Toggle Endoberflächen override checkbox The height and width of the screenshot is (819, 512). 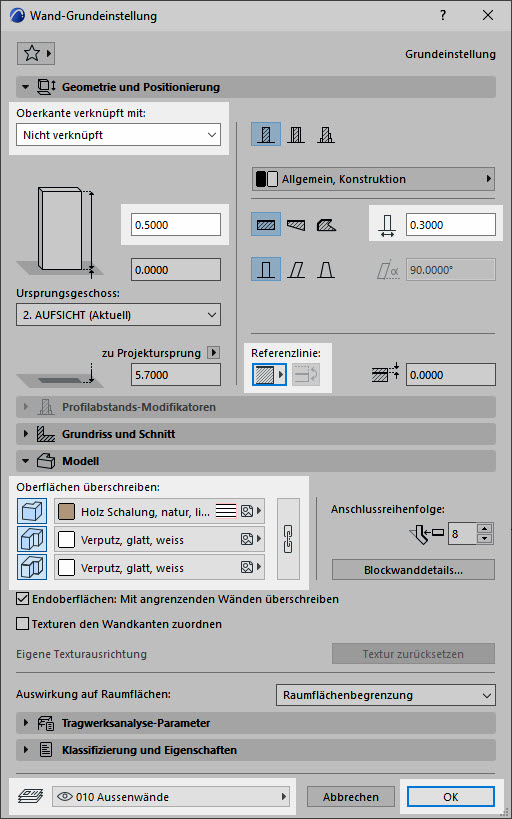tap(22, 599)
